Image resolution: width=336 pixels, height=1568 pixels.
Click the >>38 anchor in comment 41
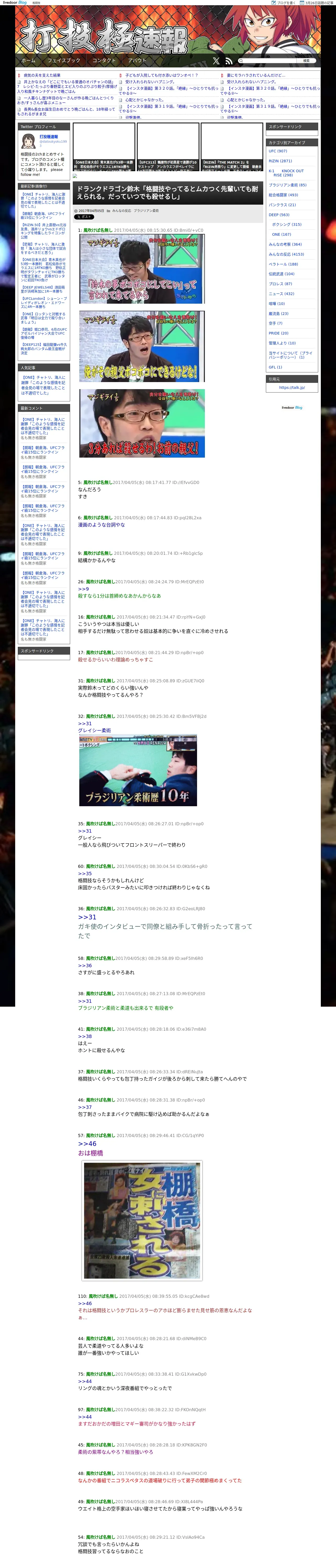(84, 1036)
